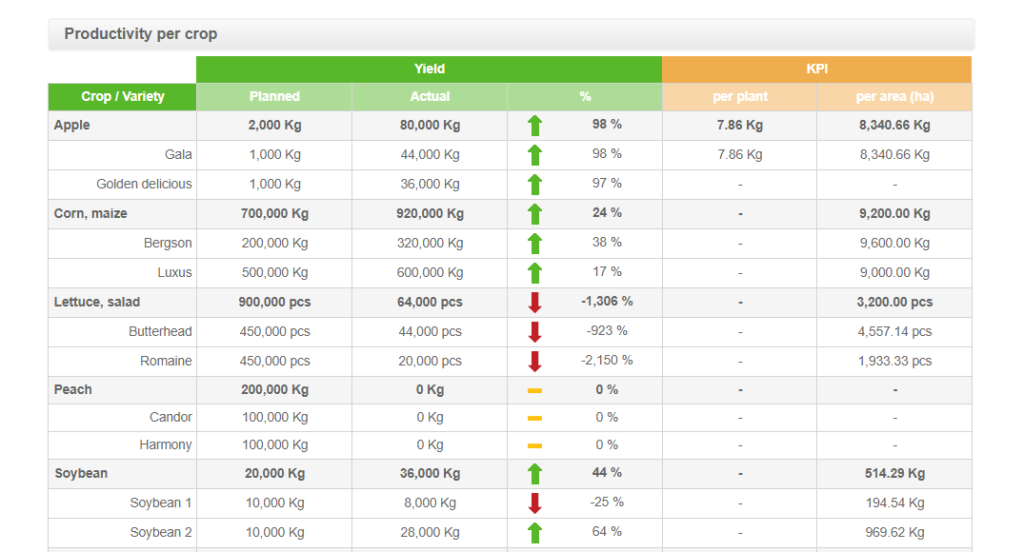
Task: Click the green arrow in Bergson row
Action: 535,243
